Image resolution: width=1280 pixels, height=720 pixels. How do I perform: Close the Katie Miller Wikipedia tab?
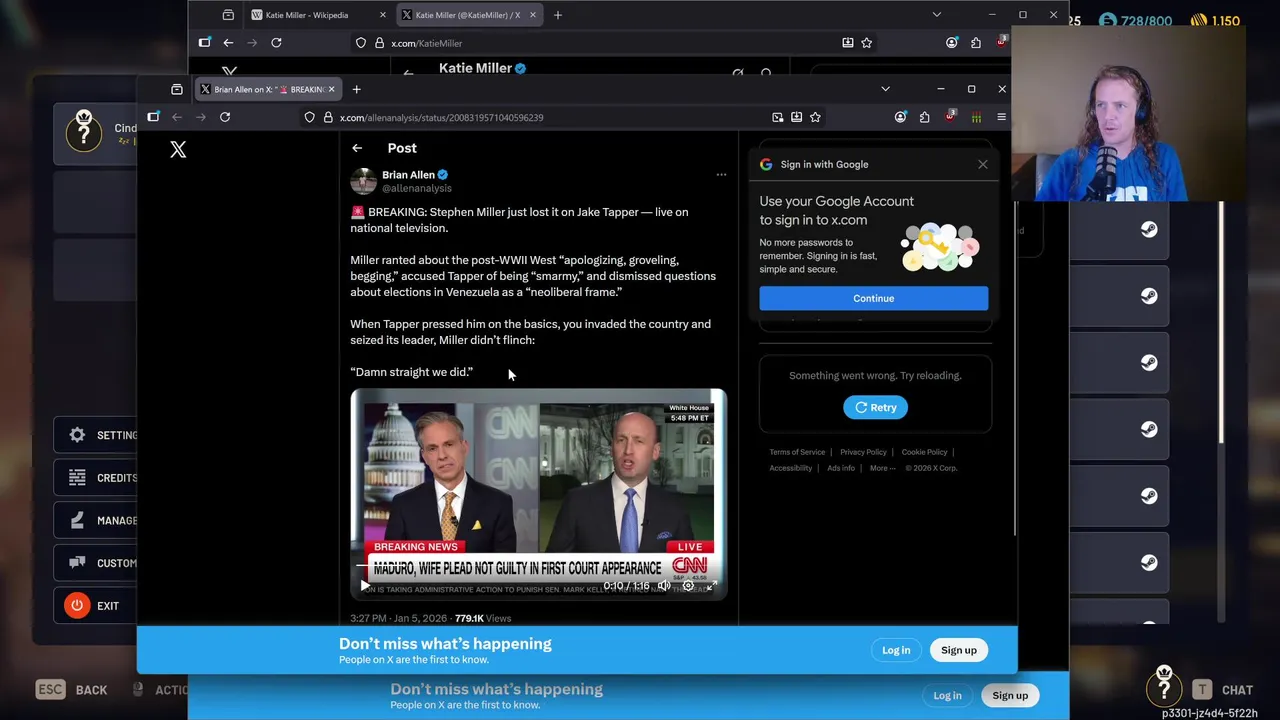point(382,15)
